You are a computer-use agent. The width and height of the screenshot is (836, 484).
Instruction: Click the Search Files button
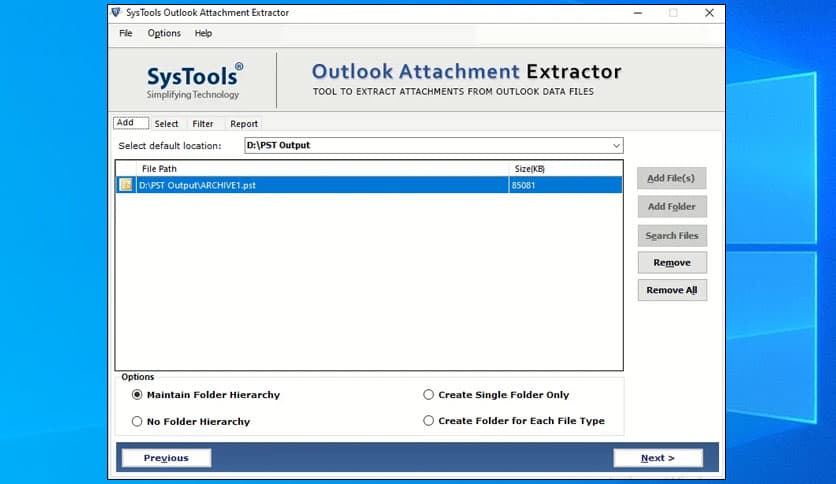(x=672, y=236)
